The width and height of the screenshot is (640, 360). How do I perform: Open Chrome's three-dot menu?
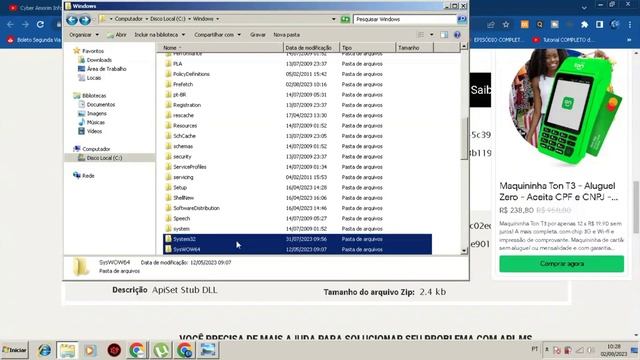630,24
